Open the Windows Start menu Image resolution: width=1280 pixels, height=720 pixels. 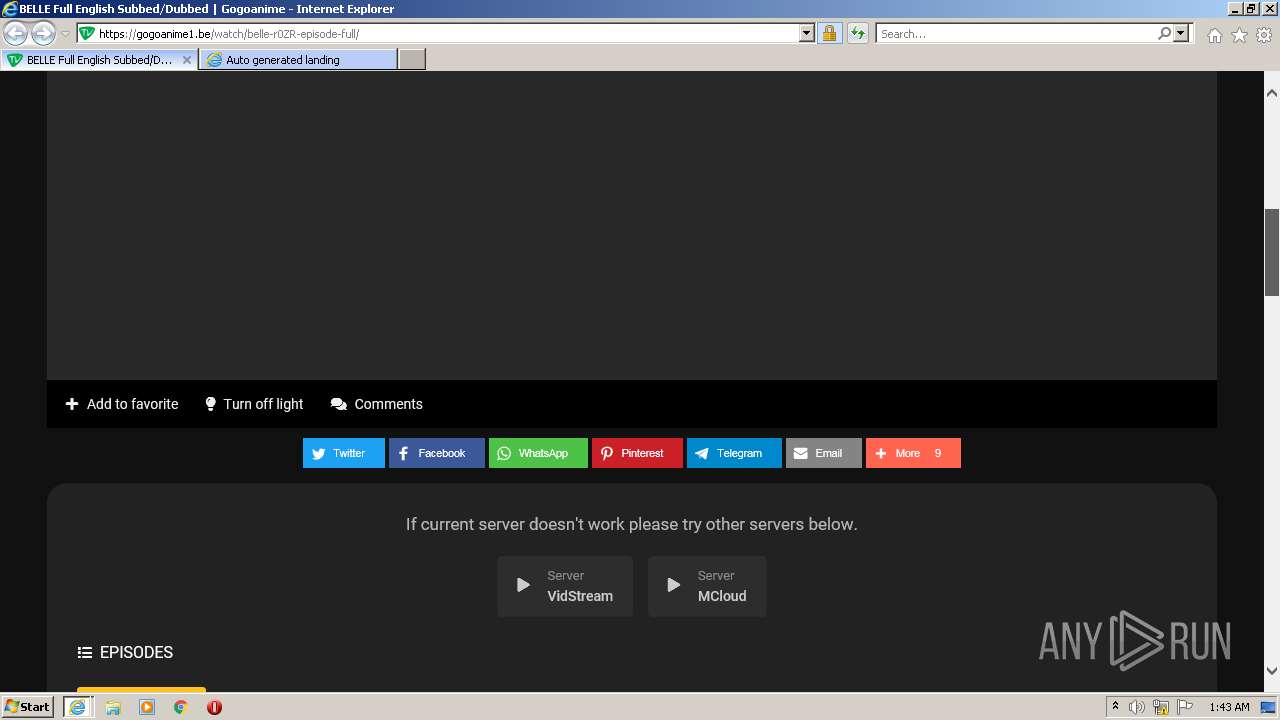27,706
